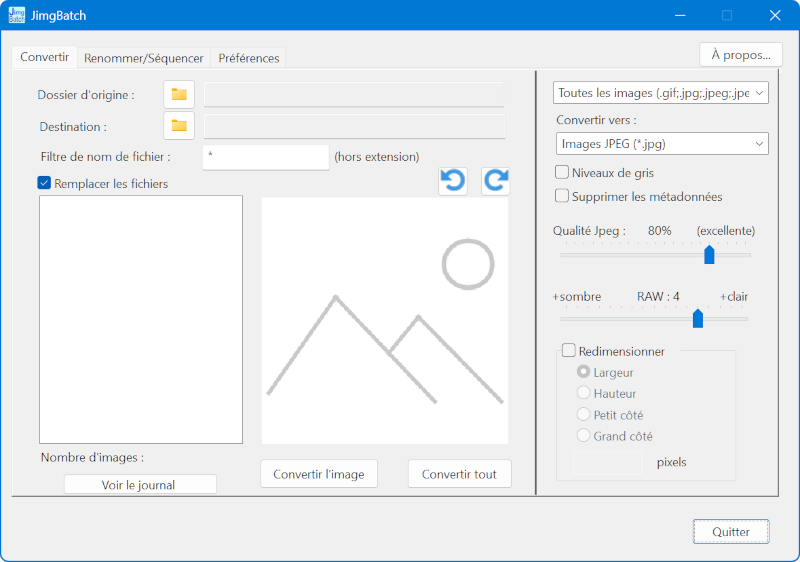Rotate image counter-clockwise
Screen dimensions: 800x562
pos(453,180)
